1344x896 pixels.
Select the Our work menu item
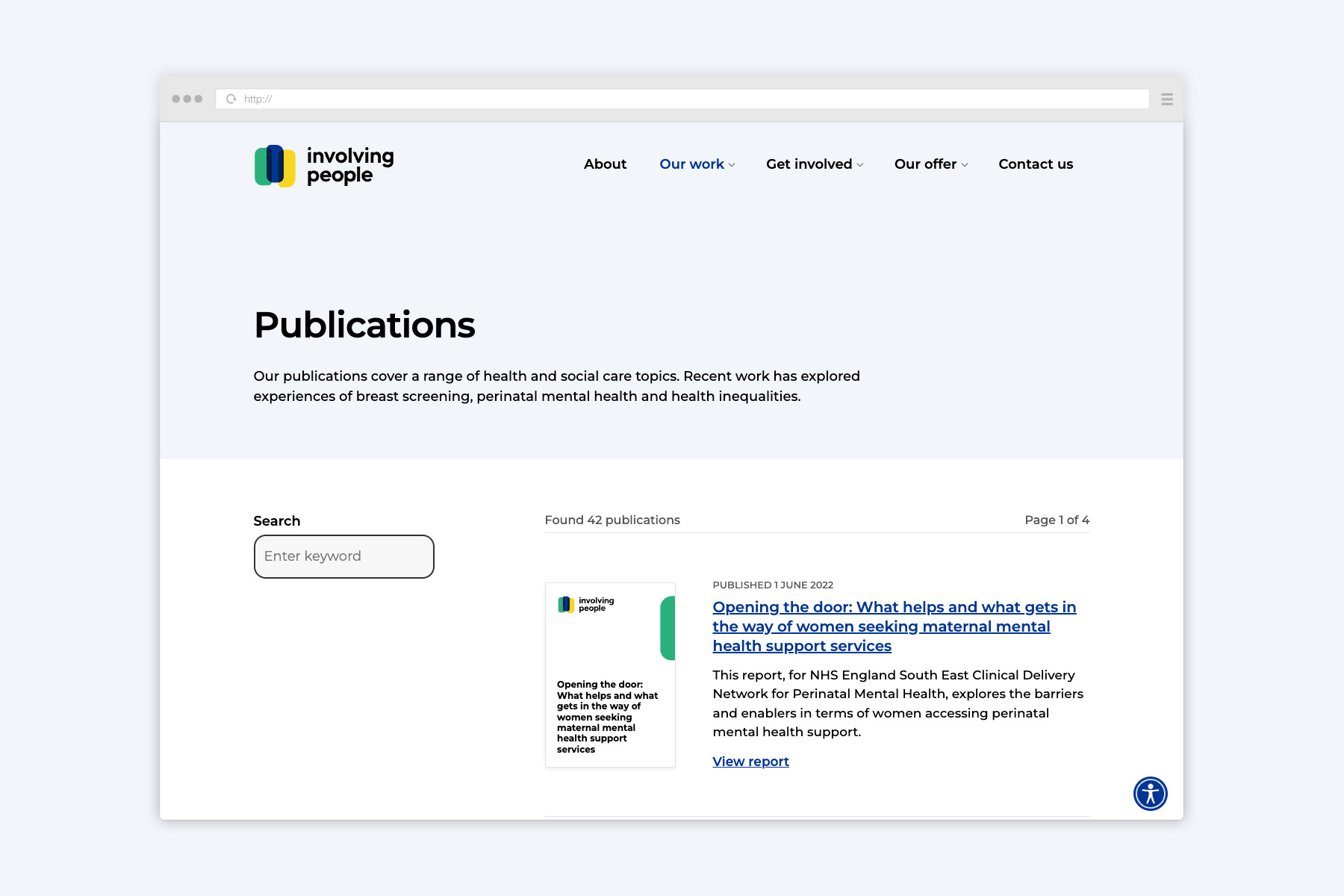[691, 164]
